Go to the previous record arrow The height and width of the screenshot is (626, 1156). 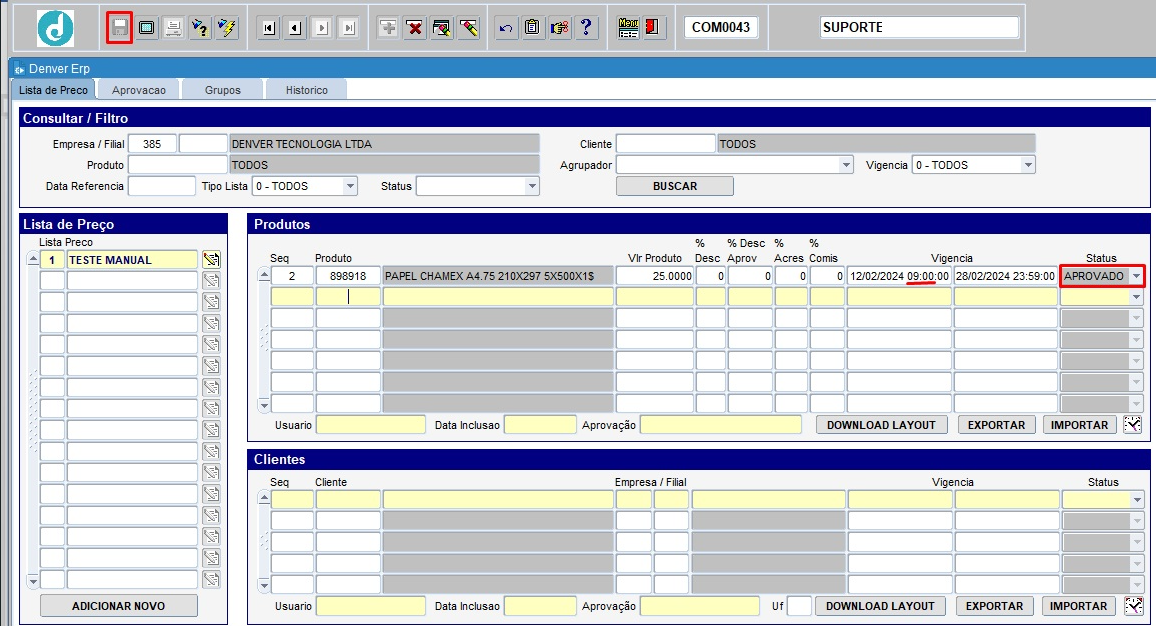point(295,28)
